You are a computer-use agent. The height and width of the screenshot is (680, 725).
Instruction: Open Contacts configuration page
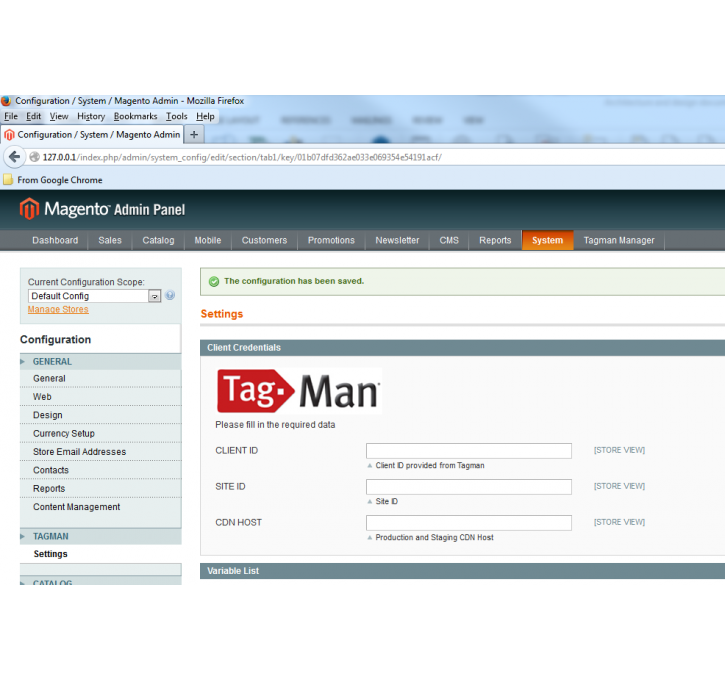point(100,470)
